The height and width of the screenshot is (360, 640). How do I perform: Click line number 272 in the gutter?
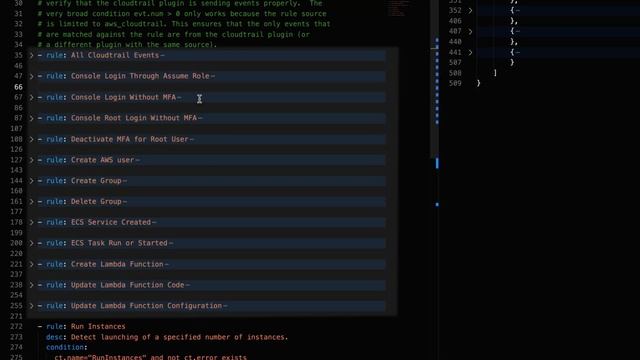click(16, 327)
